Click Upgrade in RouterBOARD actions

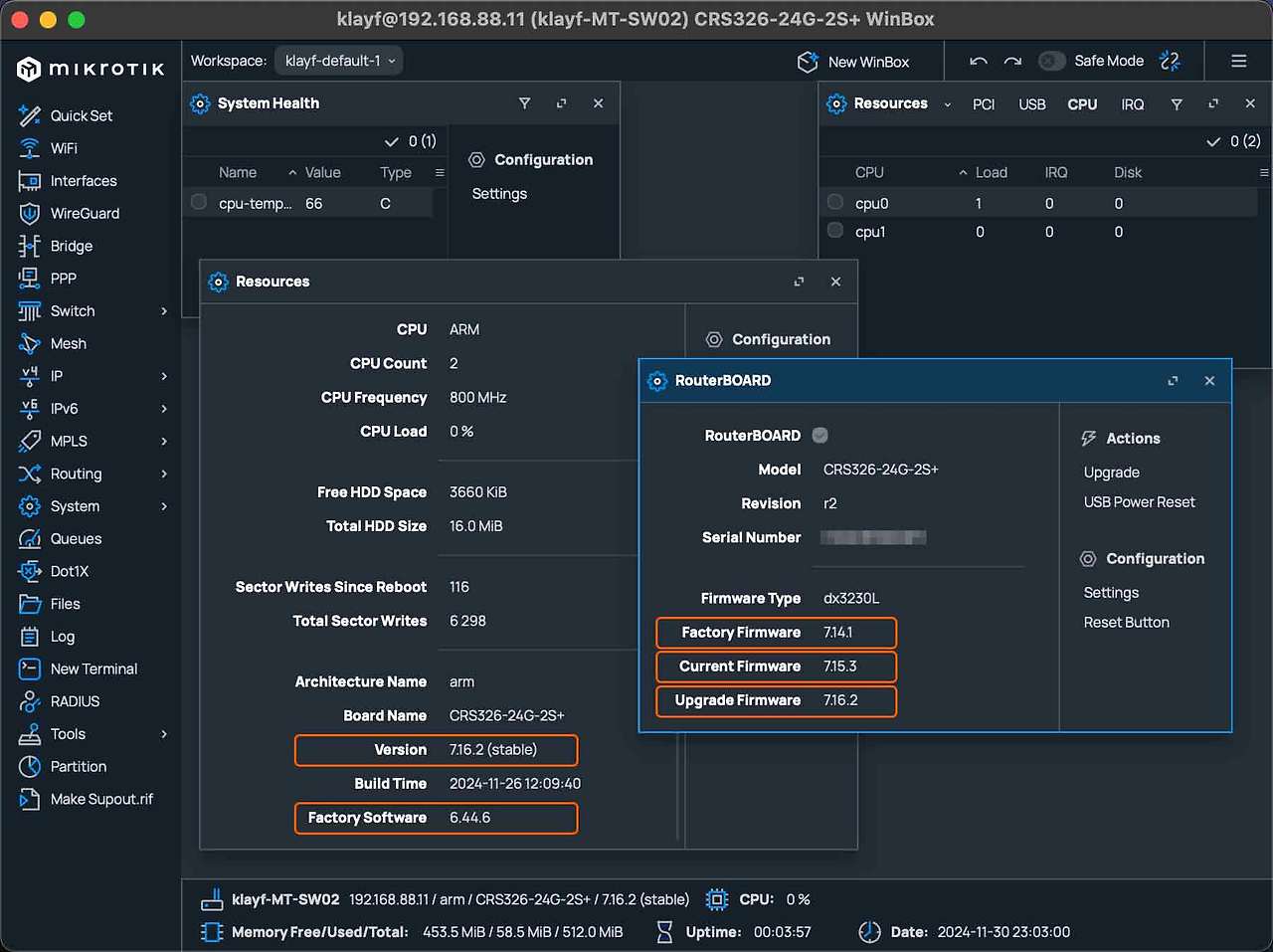[x=1112, y=473]
